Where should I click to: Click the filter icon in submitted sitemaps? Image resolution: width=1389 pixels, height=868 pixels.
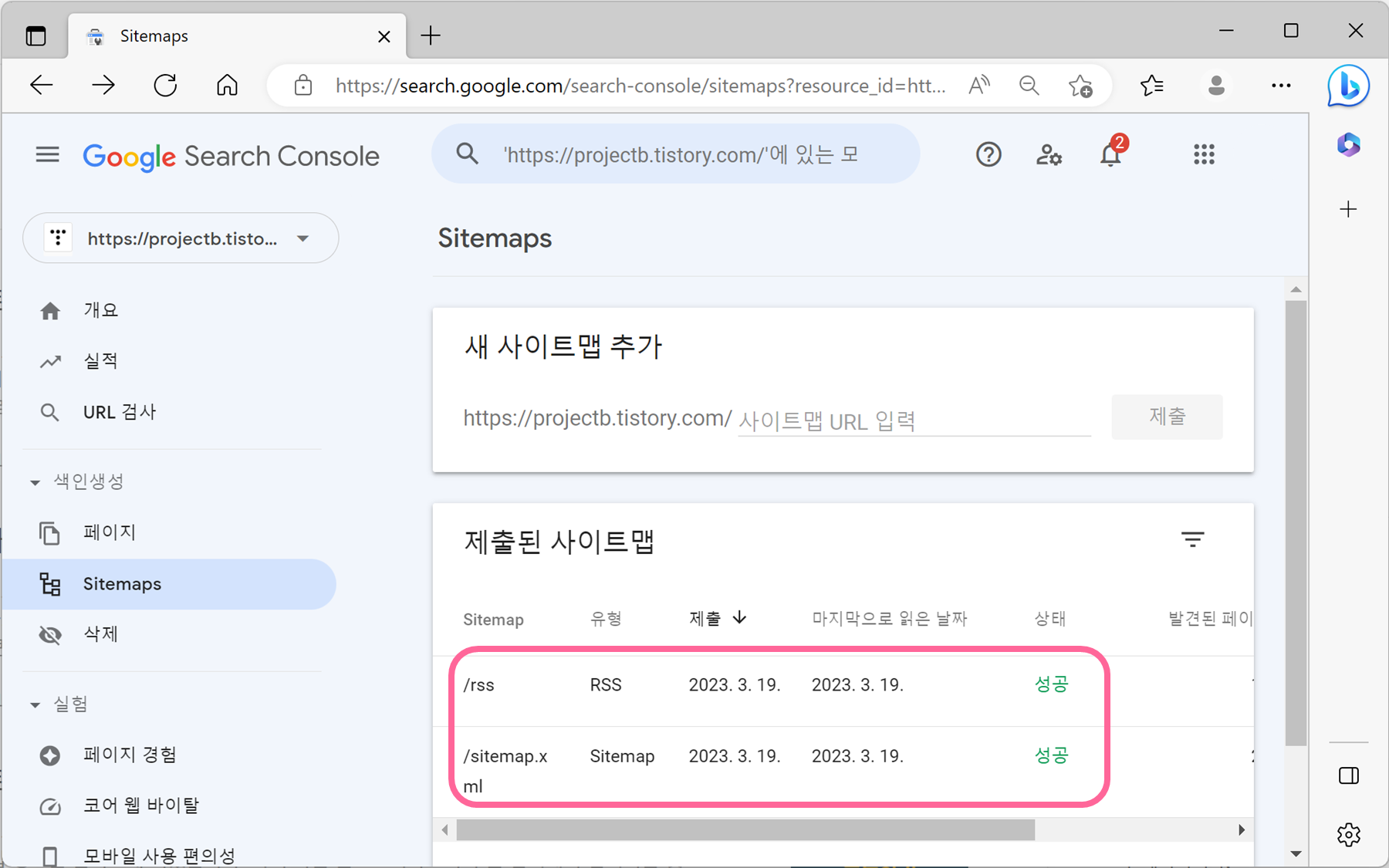(1192, 539)
